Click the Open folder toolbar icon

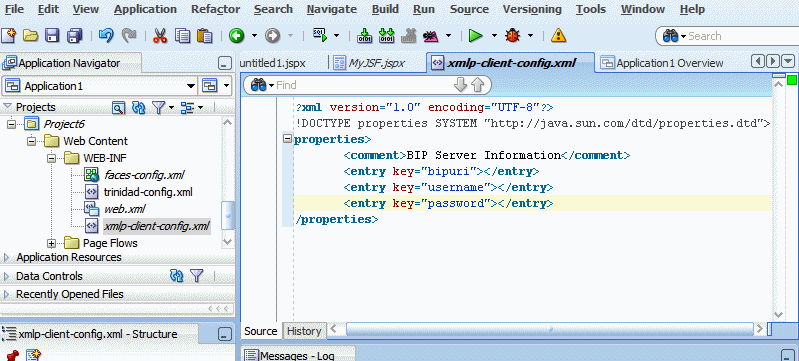click(x=31, y=36)
